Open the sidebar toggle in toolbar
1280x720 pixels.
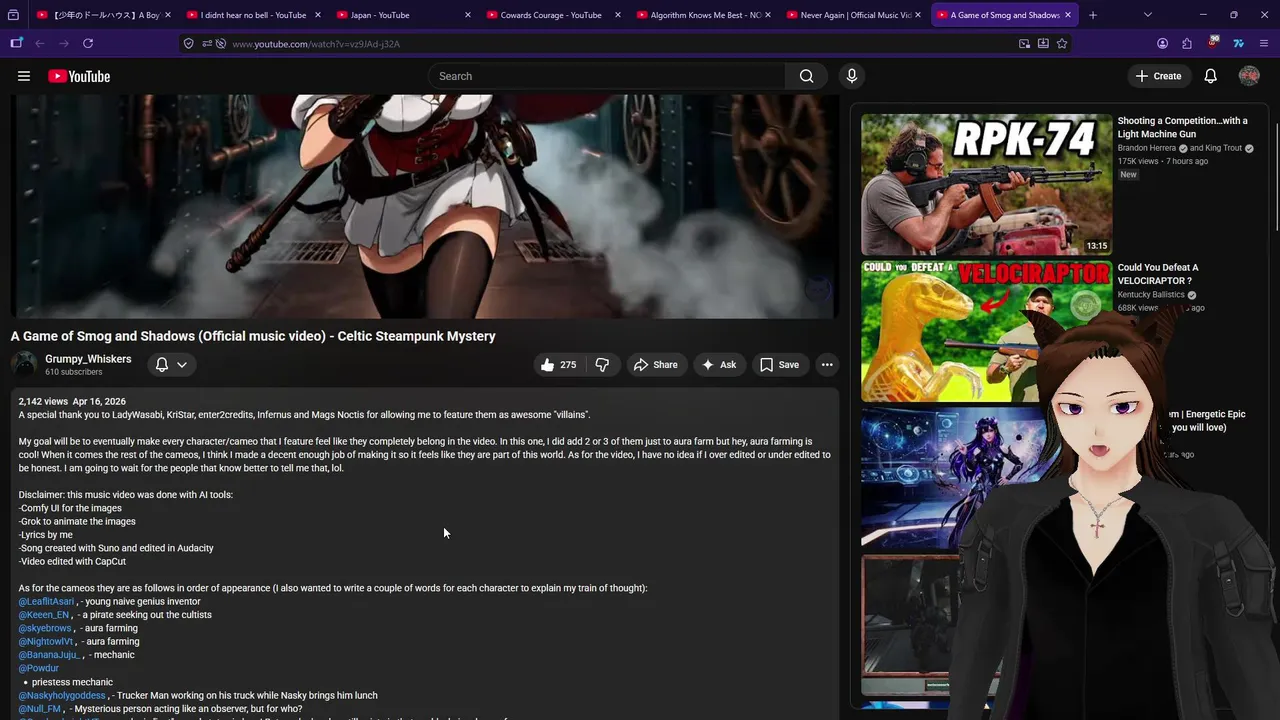pyautogui.click(x=16, y=44)
